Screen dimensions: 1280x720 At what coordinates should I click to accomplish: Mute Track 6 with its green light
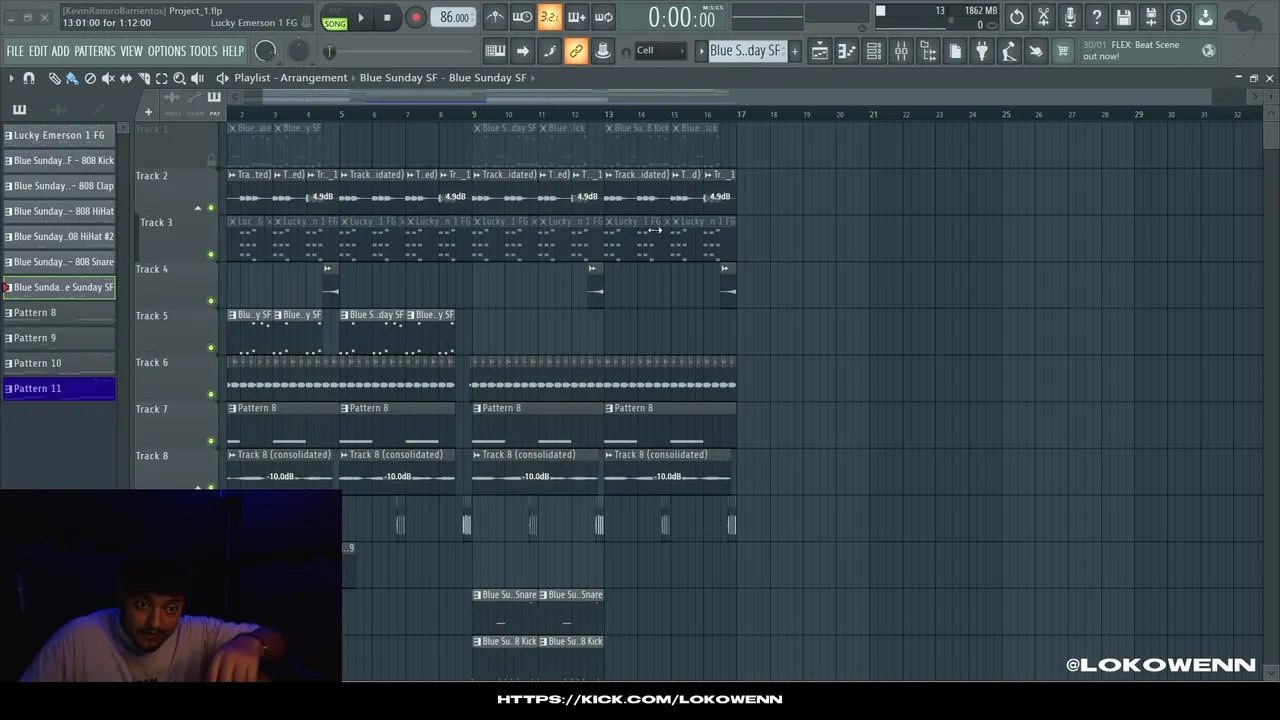click(210, 394)
